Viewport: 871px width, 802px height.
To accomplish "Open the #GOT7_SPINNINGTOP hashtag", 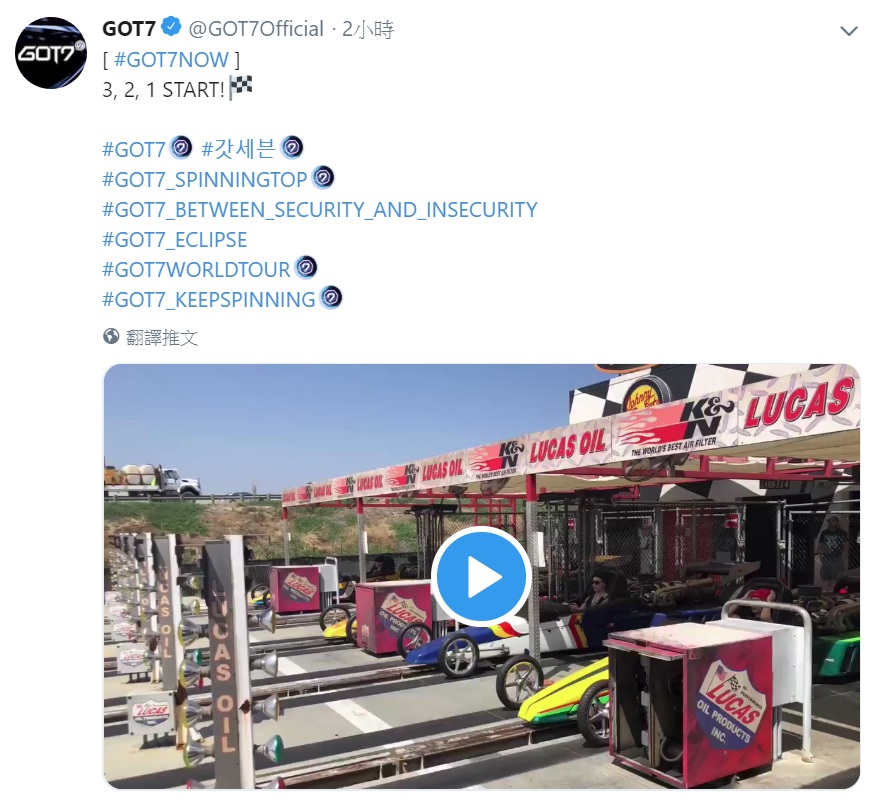I will 205,180.
